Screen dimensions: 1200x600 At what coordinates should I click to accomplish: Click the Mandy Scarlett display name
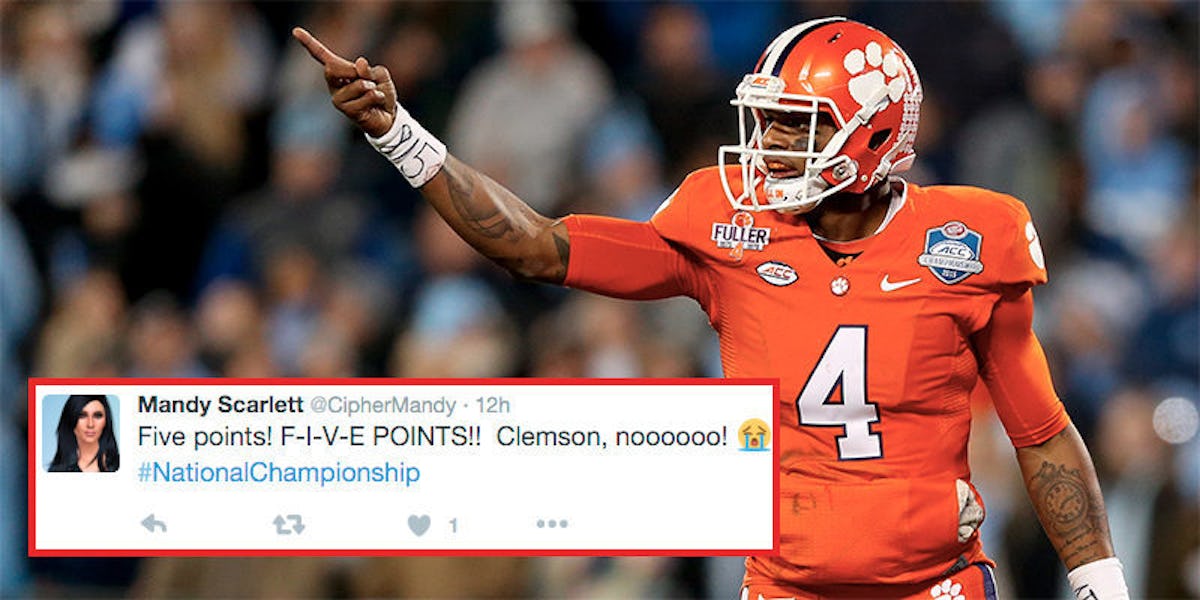tap(218, 405)
